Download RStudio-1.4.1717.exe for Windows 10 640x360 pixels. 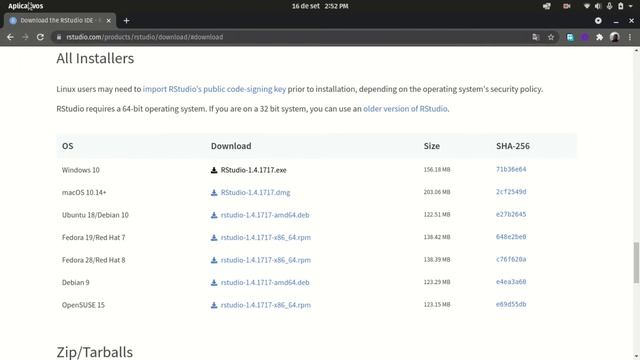pos(253,170)
